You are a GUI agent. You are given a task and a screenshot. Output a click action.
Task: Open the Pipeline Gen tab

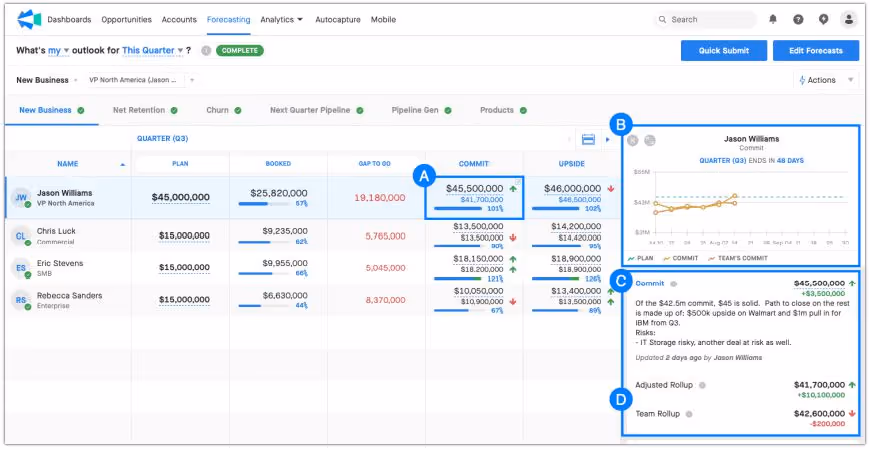[421, 110]
